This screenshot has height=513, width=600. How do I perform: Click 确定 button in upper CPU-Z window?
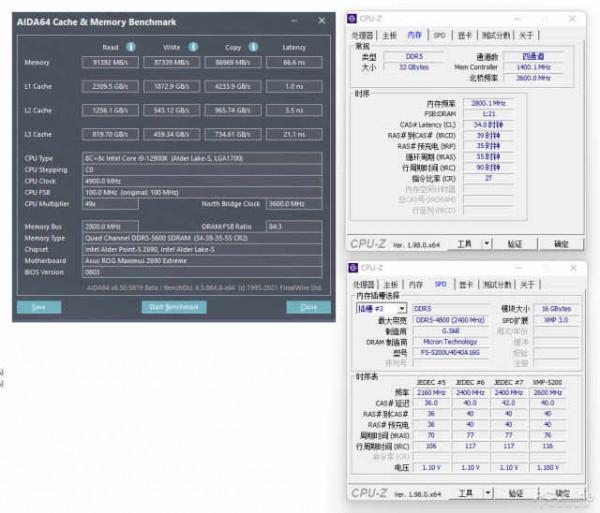(561, 244)
